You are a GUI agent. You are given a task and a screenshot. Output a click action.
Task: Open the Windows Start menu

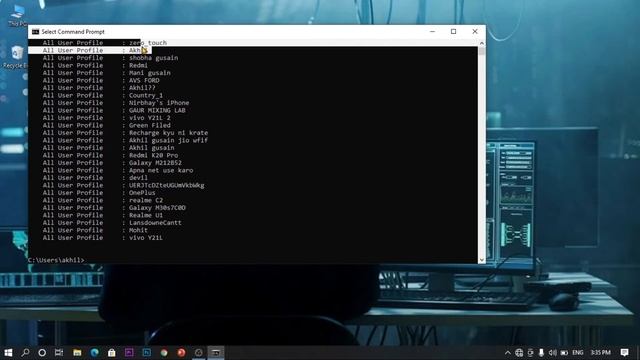(x=8, y=352)
